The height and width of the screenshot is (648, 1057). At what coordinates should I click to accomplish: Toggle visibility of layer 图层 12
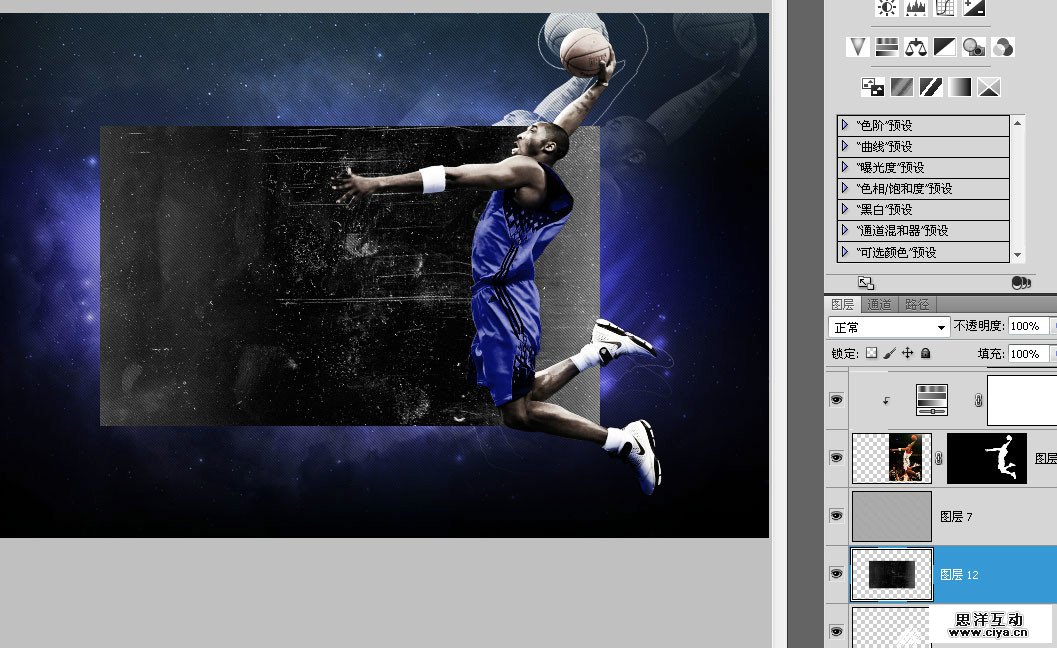(836, 574)
